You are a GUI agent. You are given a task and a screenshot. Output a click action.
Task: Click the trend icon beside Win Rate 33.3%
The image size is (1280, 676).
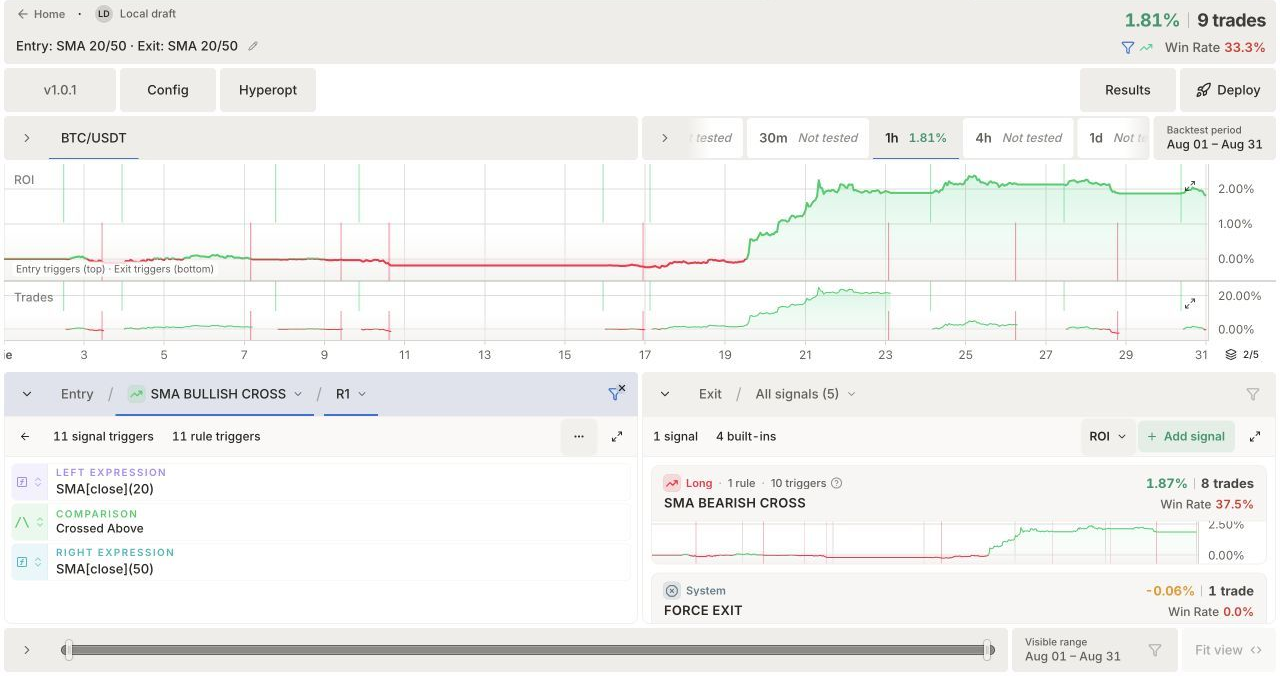1146,47
